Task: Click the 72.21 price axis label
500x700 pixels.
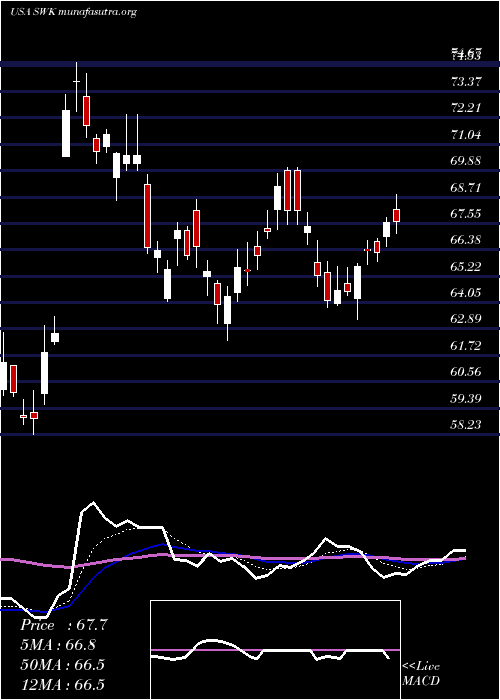Action: (466, 108)
